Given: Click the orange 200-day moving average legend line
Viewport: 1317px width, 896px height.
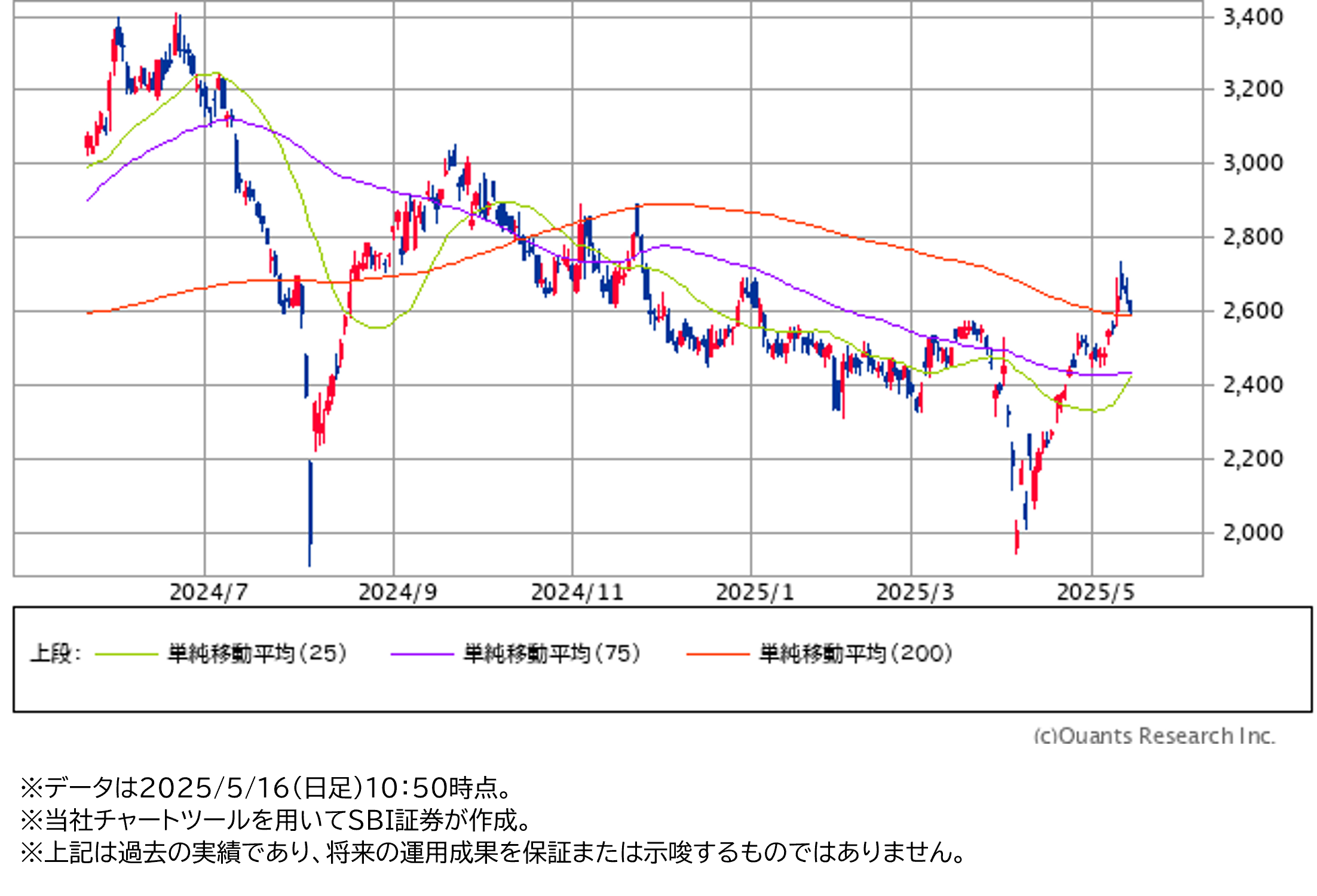Looking at the screenshot, I should pyautogui.click(x=718, y=654).
